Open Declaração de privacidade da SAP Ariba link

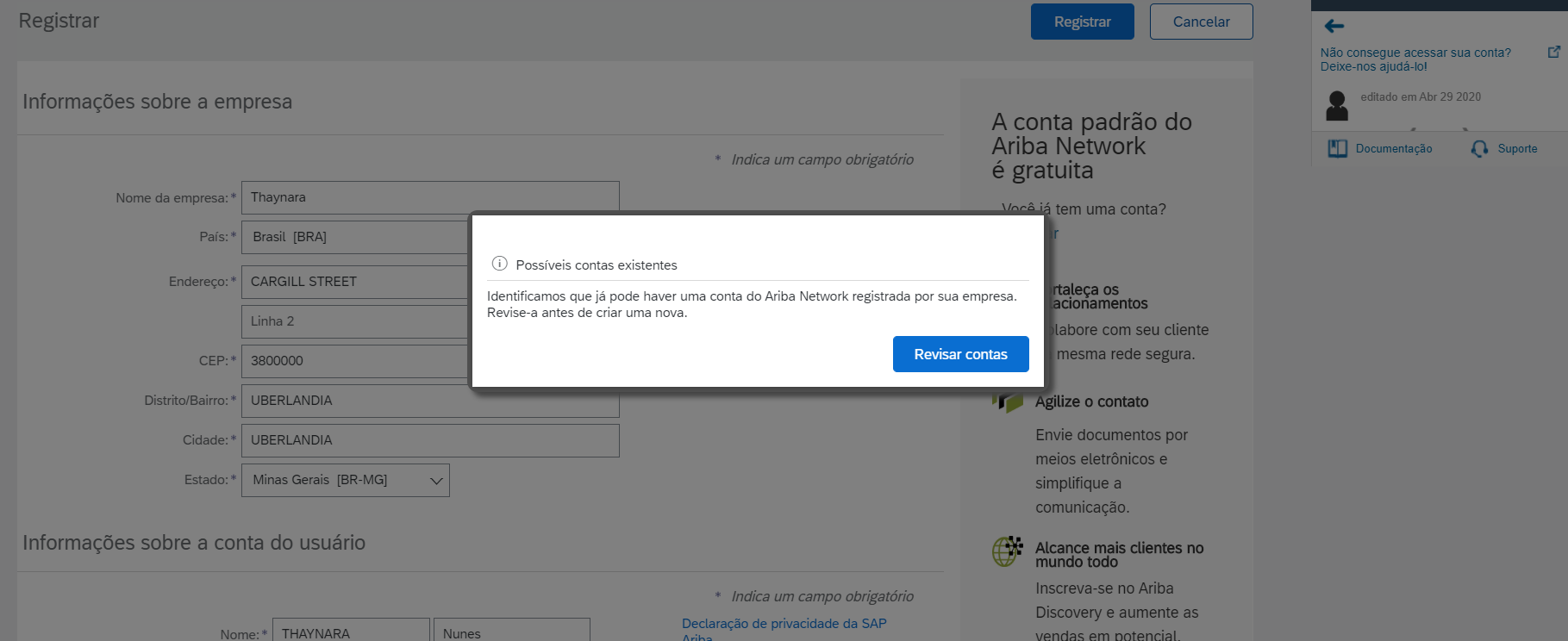tap(784, 630)
